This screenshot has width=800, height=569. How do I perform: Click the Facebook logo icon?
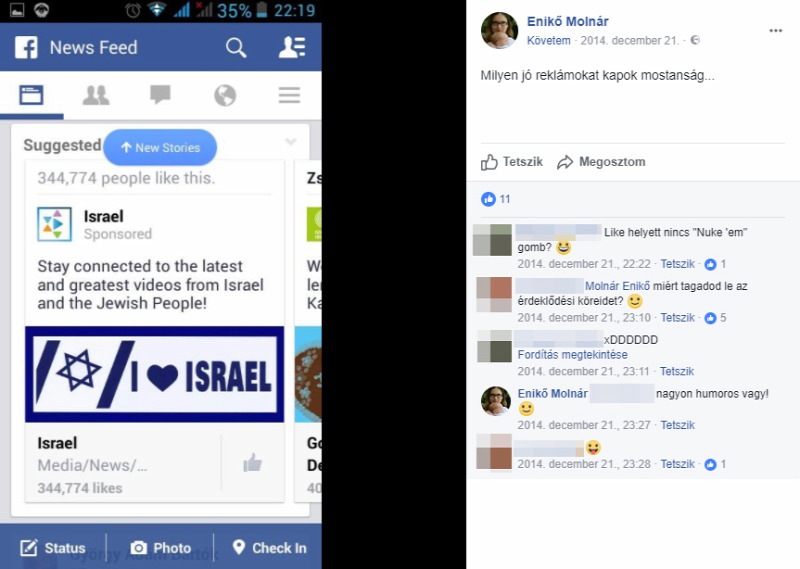point(26,47)
